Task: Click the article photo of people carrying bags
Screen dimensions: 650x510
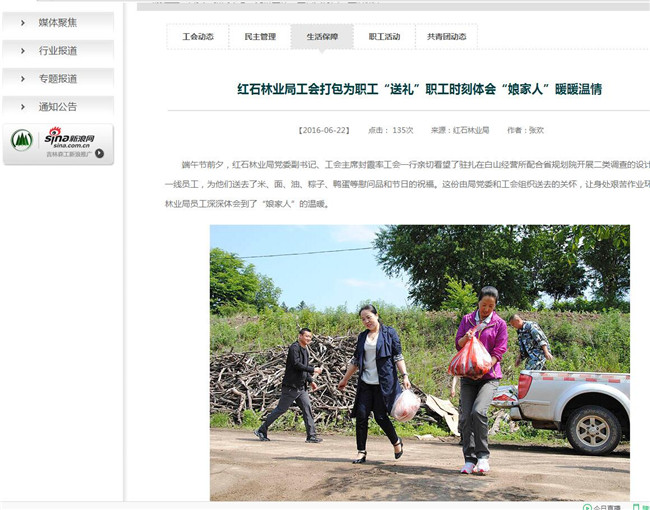Action: (419, 362)
